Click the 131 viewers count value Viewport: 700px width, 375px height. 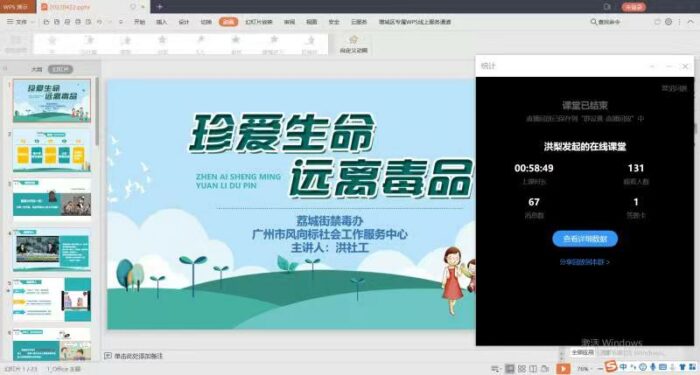636,168
